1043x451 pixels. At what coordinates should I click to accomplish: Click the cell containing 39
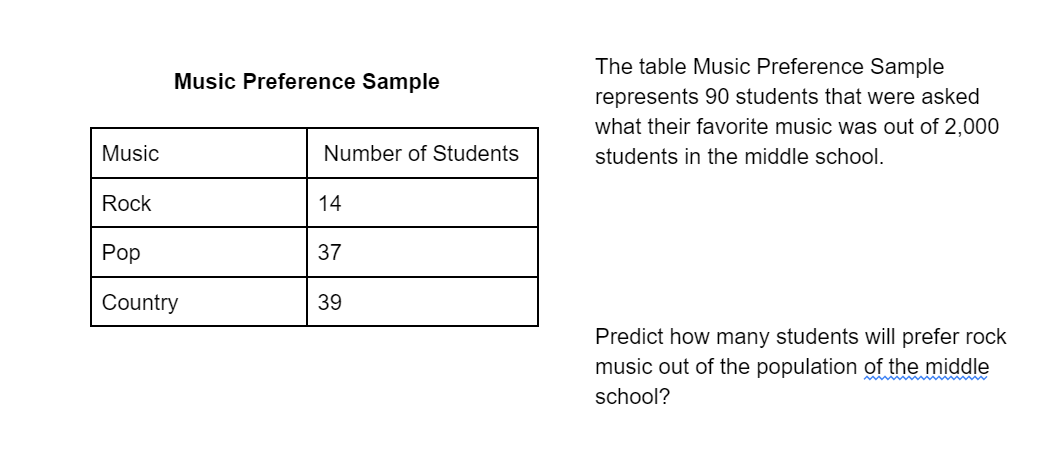(x=422, y=302)
